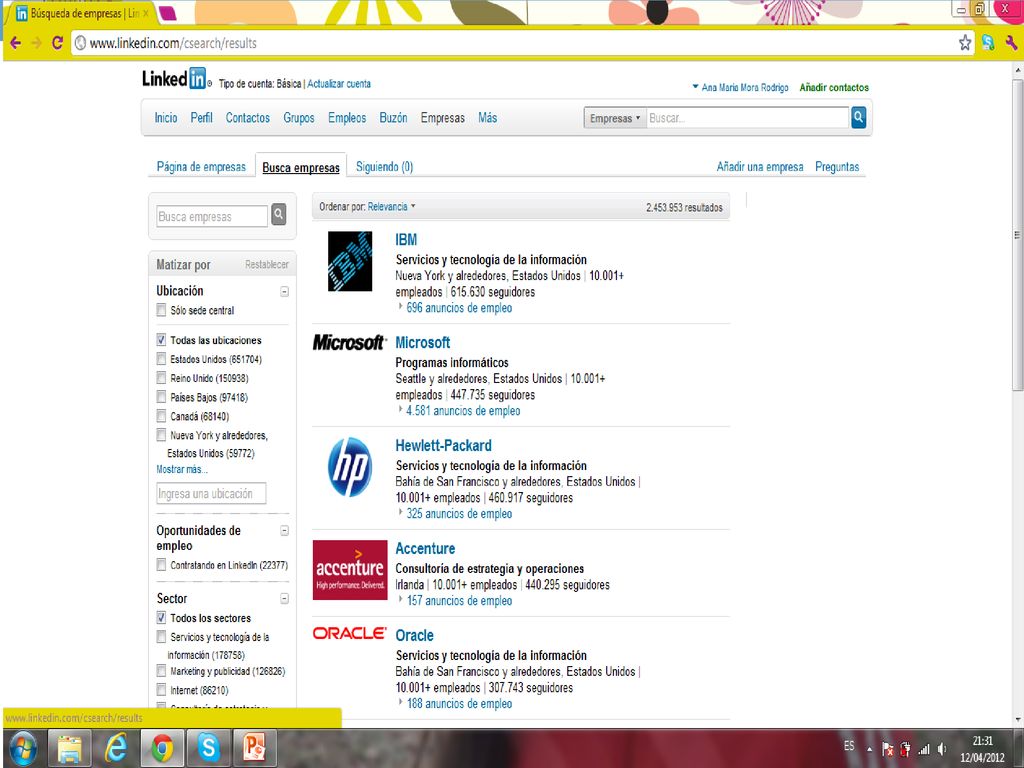Bookmark page with the star icon
This screenshot has height=768, width=1024.
(x=965, y=43)
